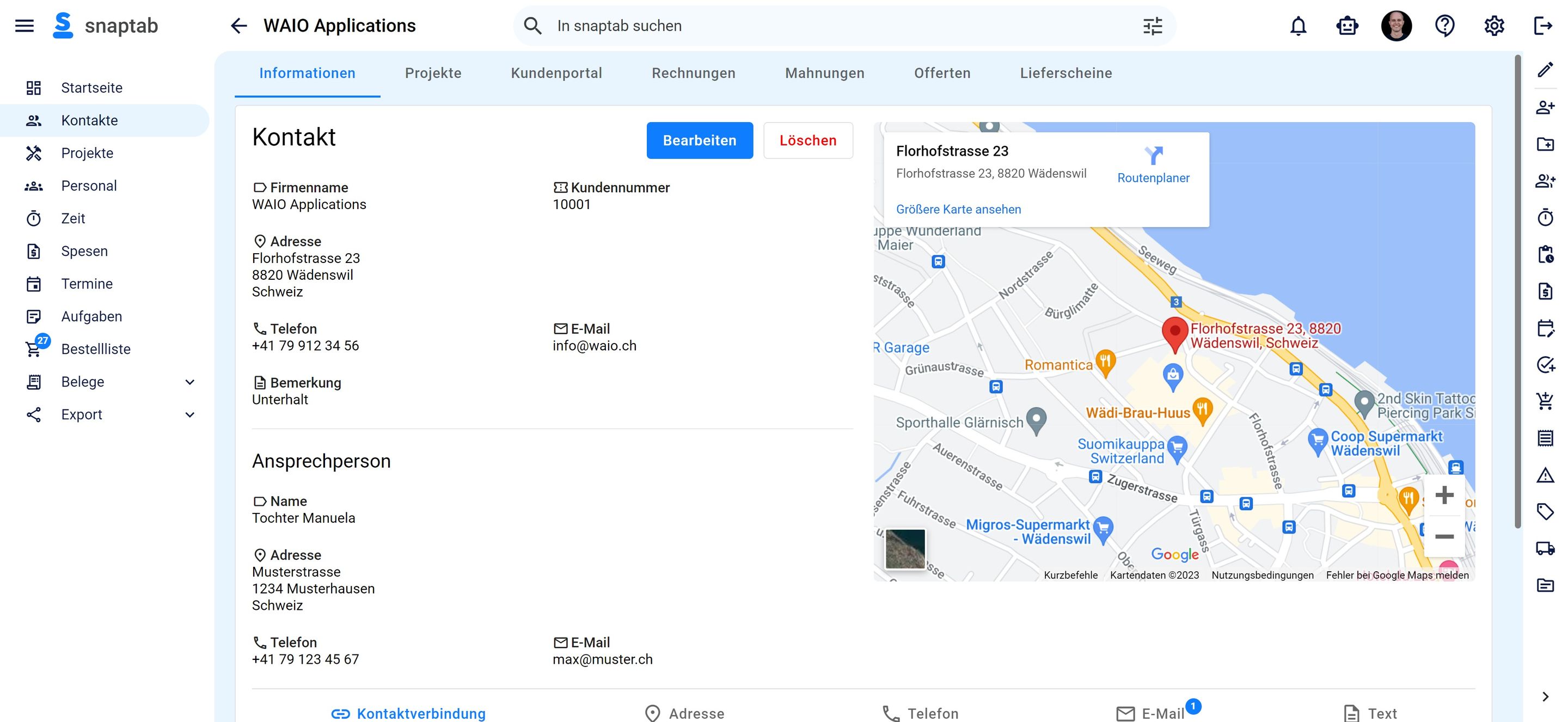The width and height of the screenshot is (1568, 722).
Task: Switch to the Kundenportal tab
Action: pyautogui.click(x=556, y=73)
